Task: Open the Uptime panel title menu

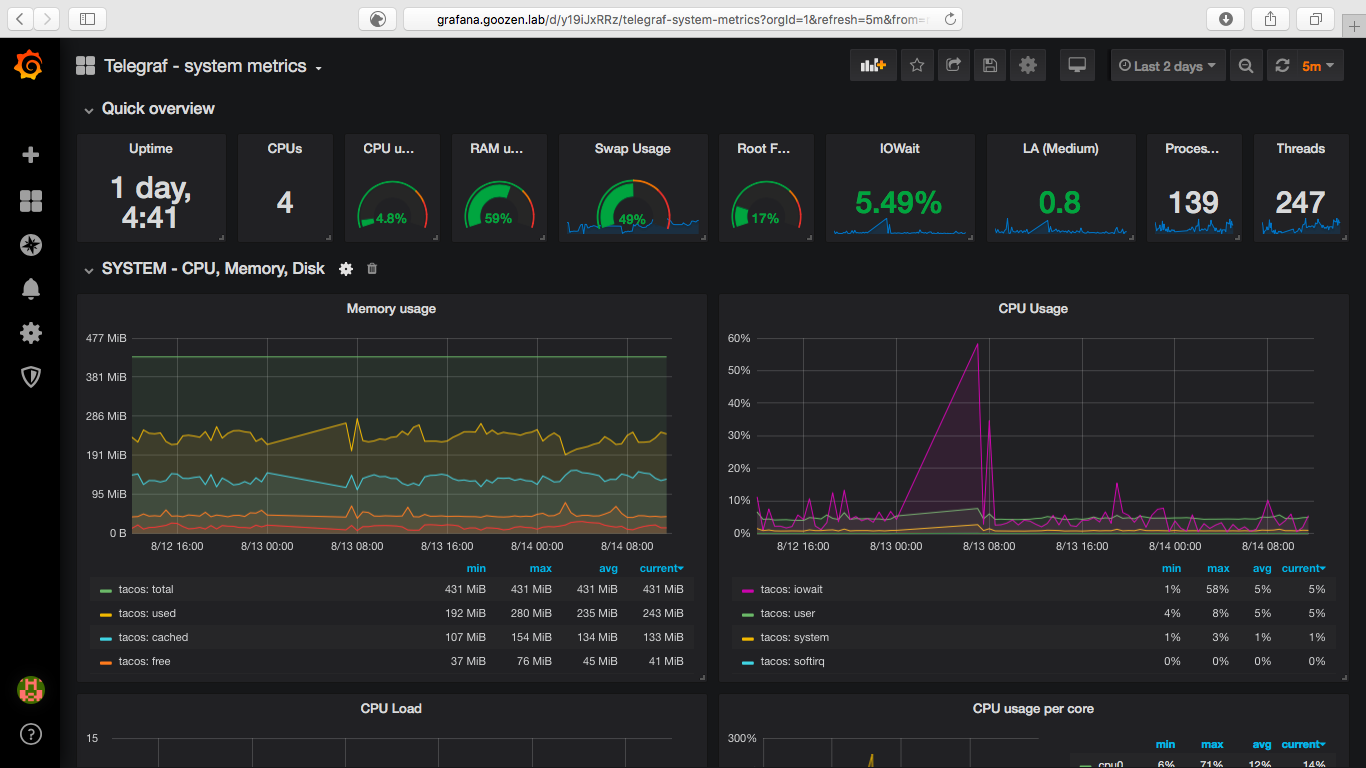Action: point(151,149)
